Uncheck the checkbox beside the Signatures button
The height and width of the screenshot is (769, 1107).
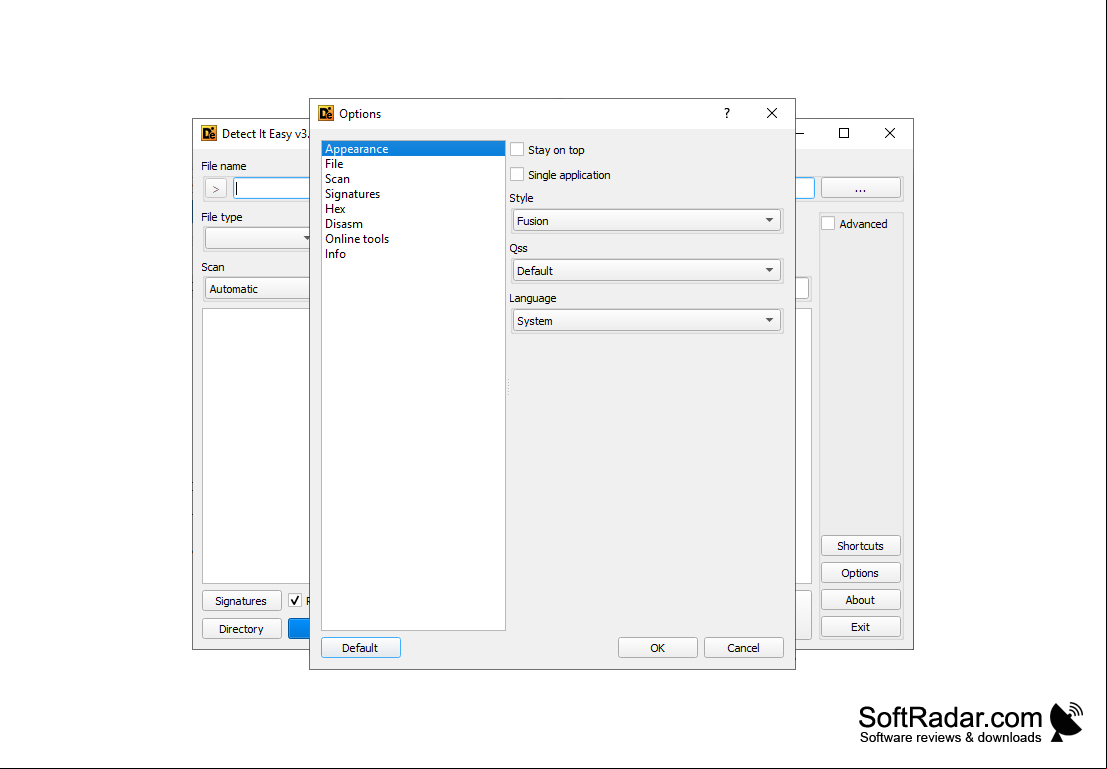295,601
